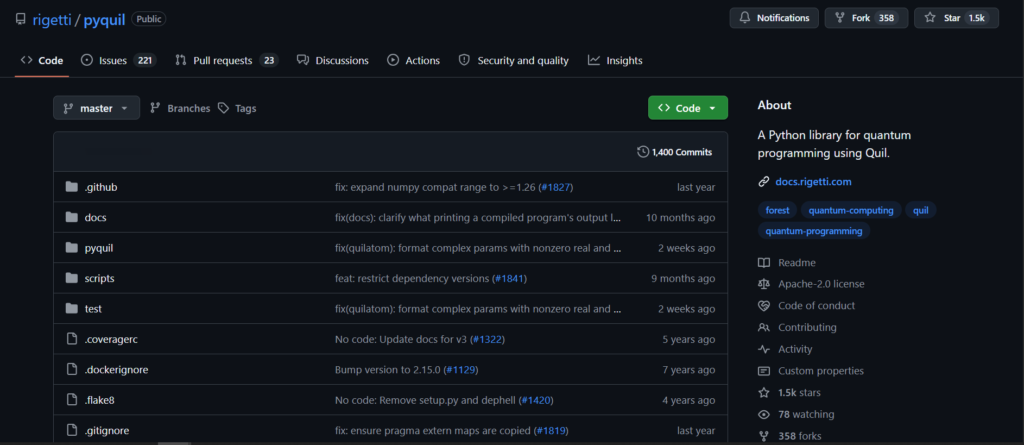Click the scripts folder icon
Viewport: 1024px width, 445px height.
[72, 278]
